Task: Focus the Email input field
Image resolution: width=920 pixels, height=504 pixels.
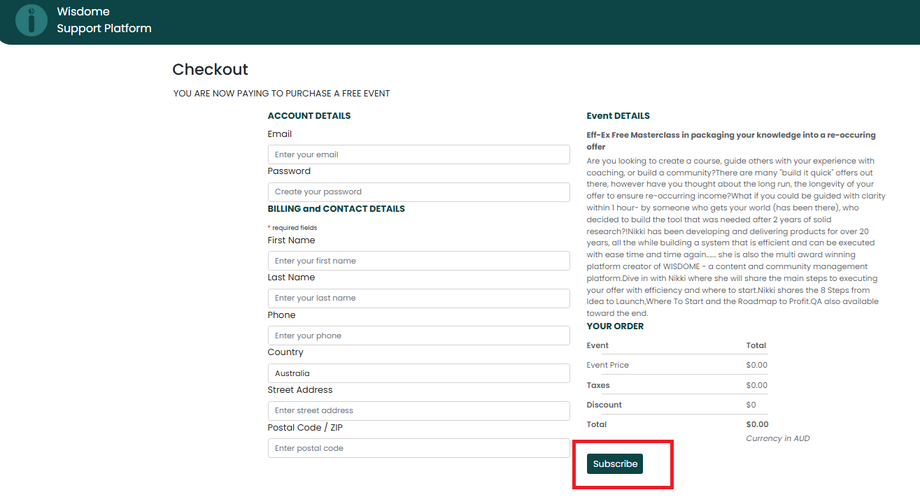Action: [418, 155]
